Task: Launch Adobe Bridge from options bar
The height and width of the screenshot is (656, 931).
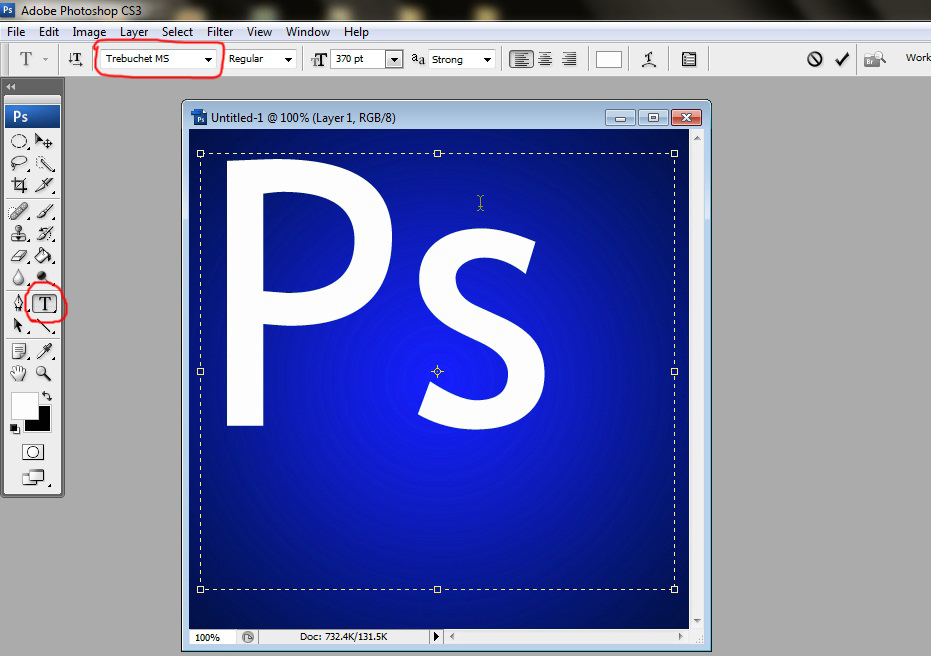Action: pos(875,58)
